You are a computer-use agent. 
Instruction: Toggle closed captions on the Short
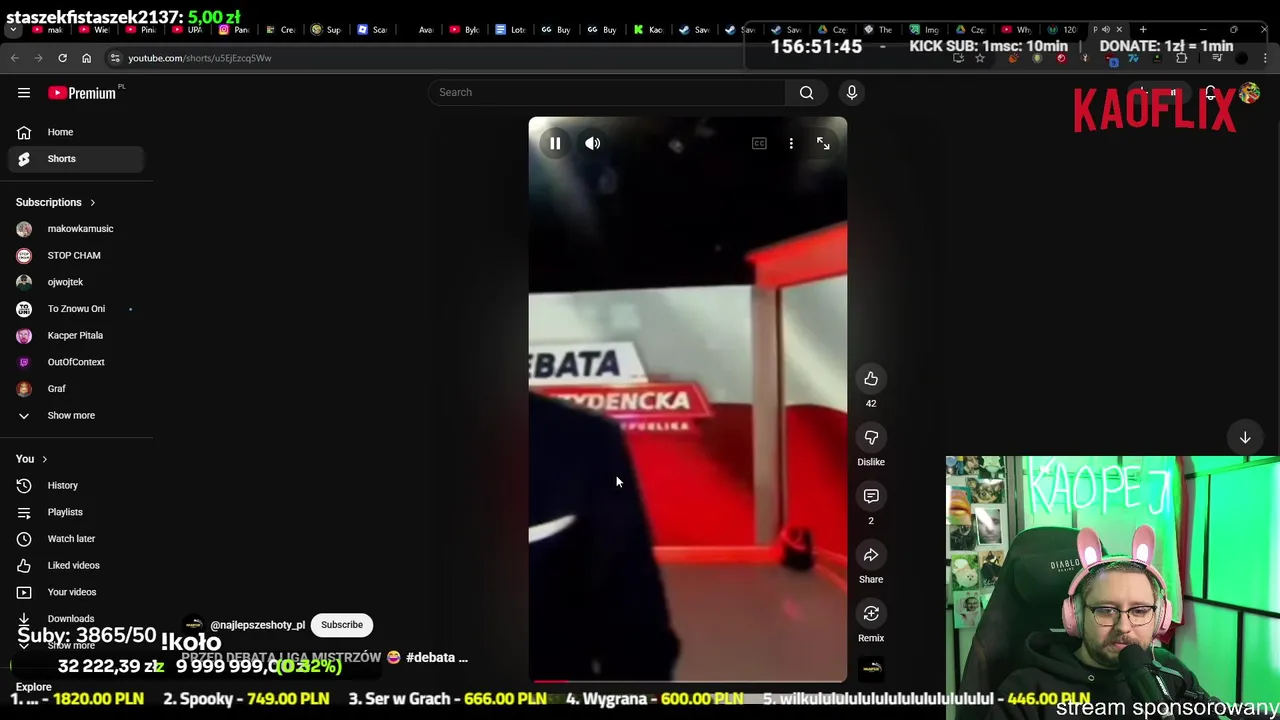click(x=759, y=143)
